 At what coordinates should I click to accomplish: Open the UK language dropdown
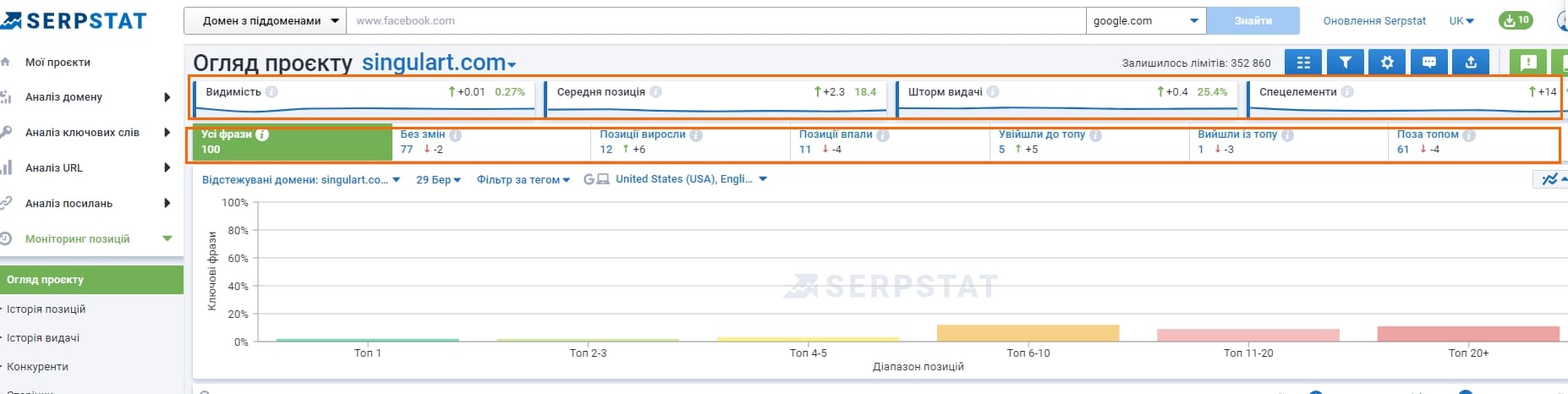pos(1461,21)
